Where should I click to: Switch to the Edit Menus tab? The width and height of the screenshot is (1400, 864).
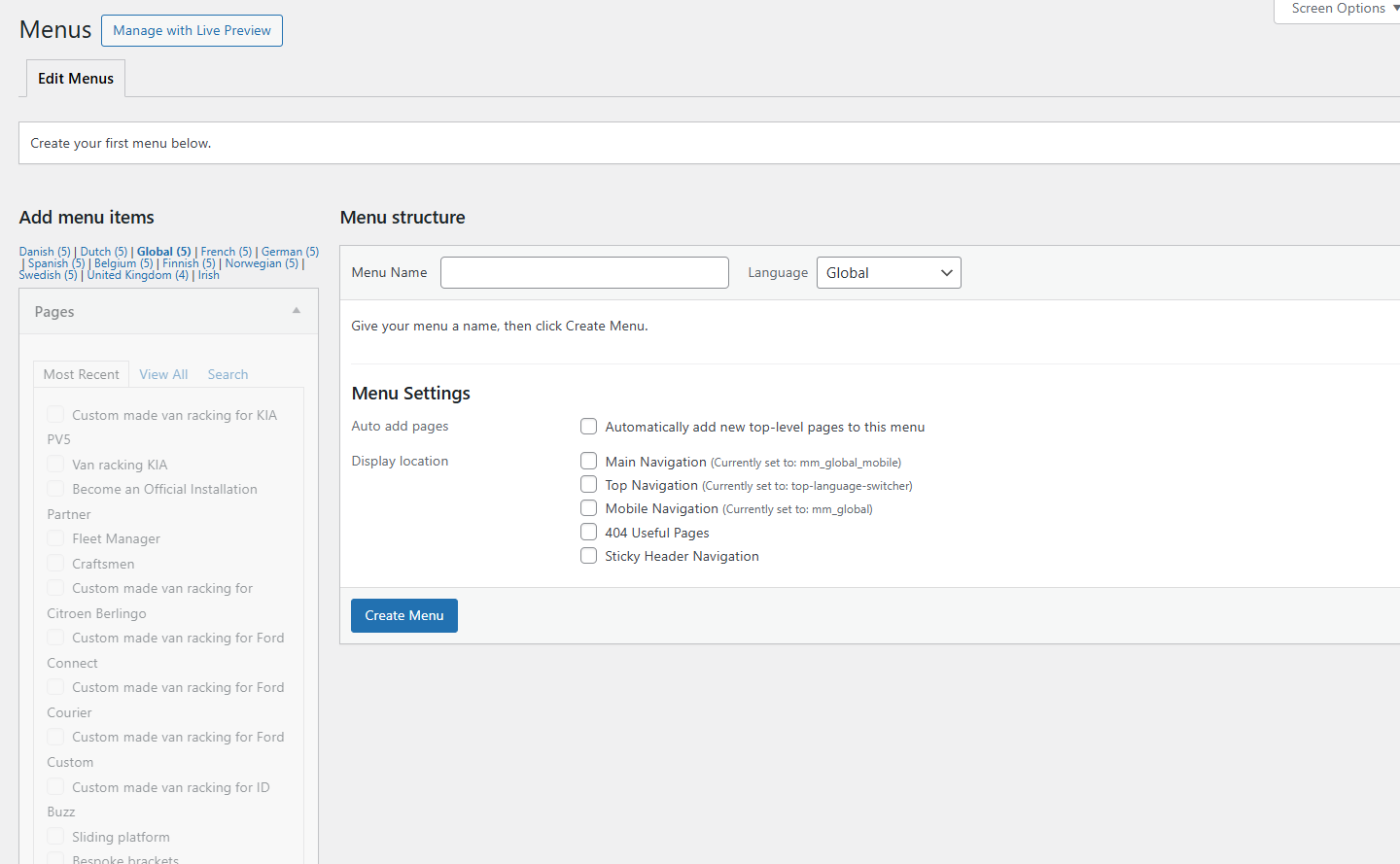pyautogui.click(x=76, y=79)
